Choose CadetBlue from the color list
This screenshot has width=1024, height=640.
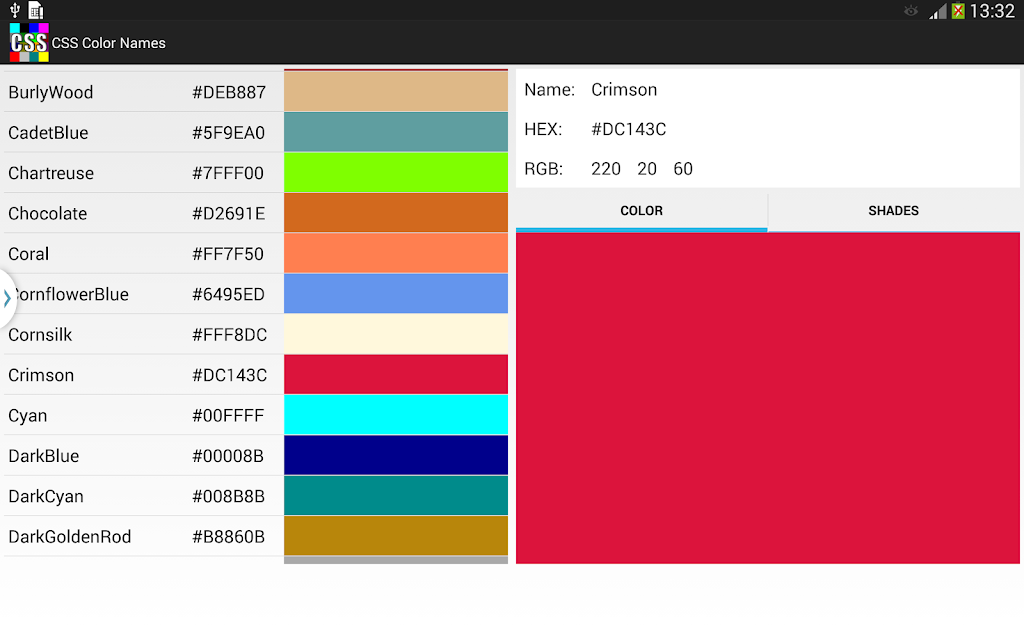pos(256,133)
